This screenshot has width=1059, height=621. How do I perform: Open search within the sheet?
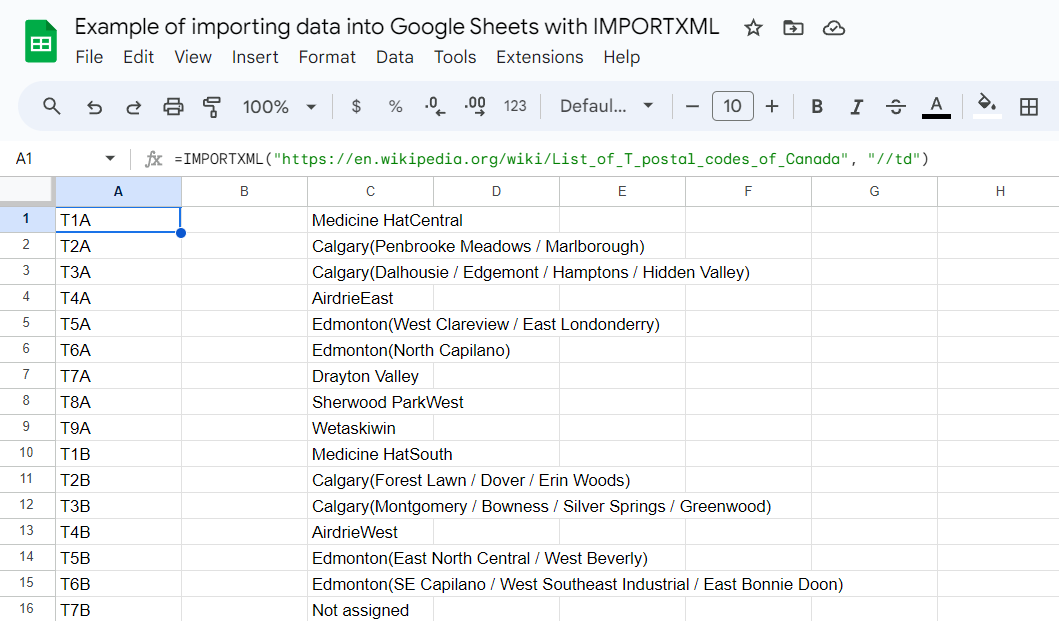tap(51, 106)
